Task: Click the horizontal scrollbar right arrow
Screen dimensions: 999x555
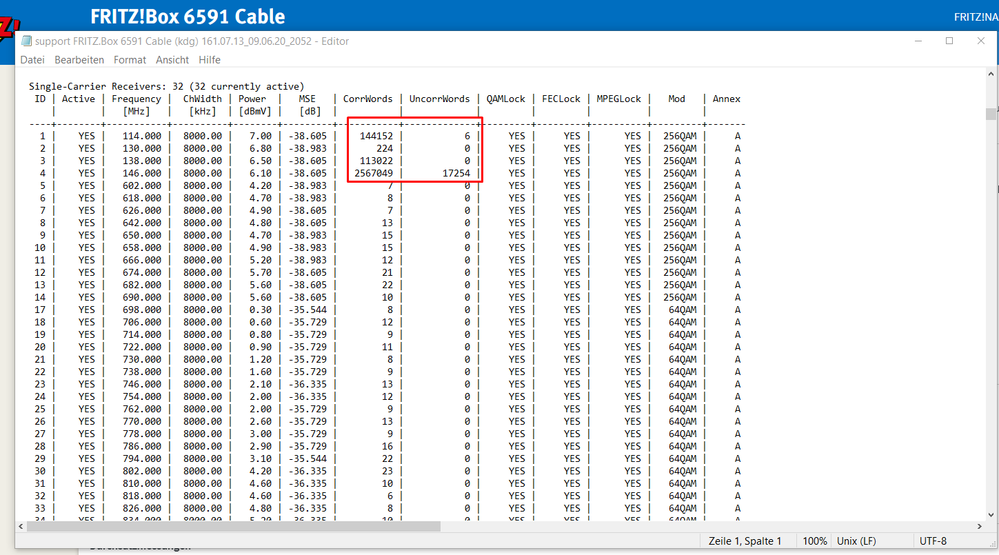Action: click(x=979, y=526)
